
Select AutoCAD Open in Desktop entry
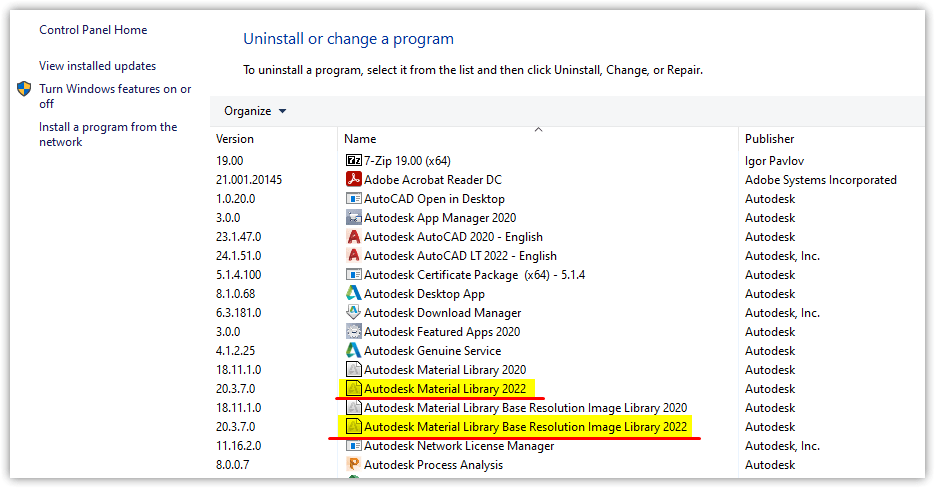434,199
